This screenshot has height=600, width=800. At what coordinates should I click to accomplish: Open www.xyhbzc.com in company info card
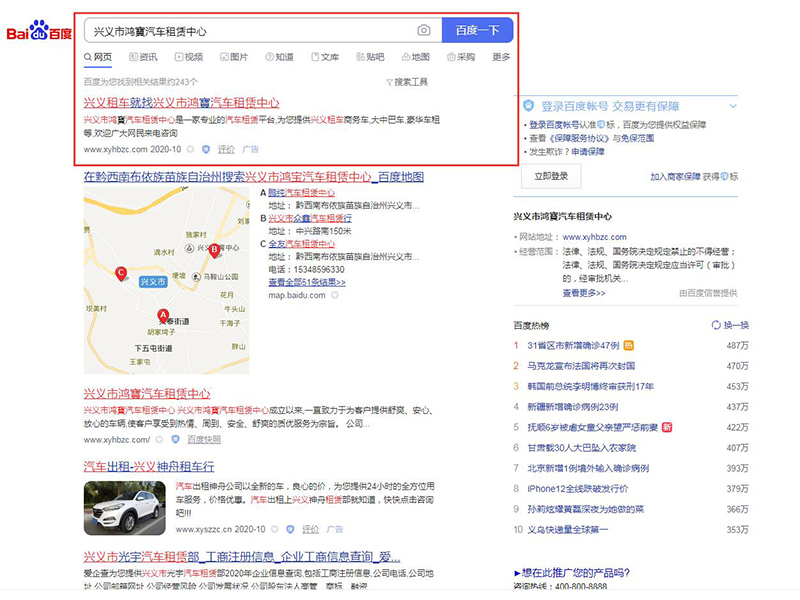594,237
